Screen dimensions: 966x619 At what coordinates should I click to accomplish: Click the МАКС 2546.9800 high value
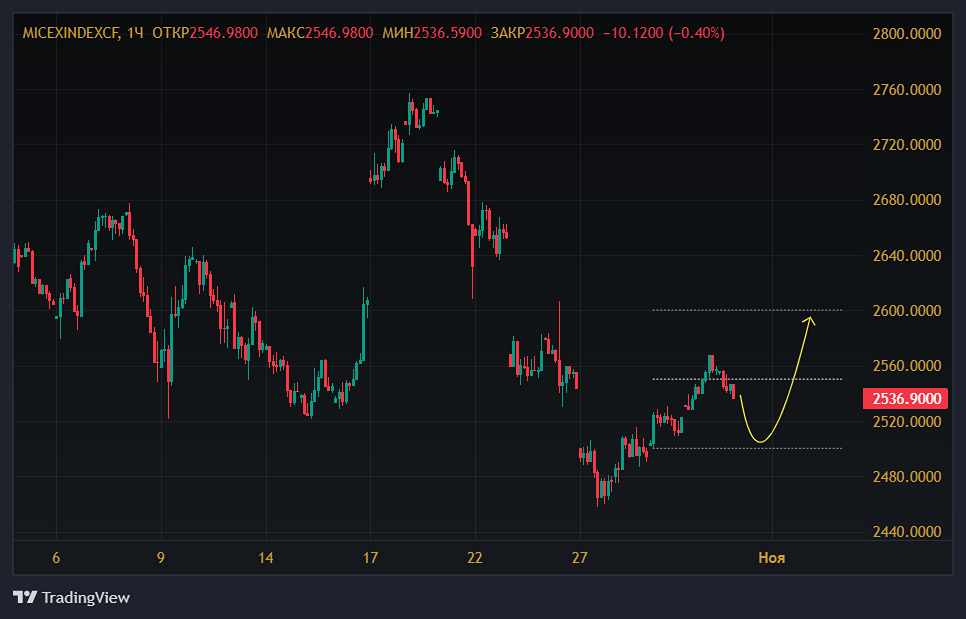[x=320, y=33]
